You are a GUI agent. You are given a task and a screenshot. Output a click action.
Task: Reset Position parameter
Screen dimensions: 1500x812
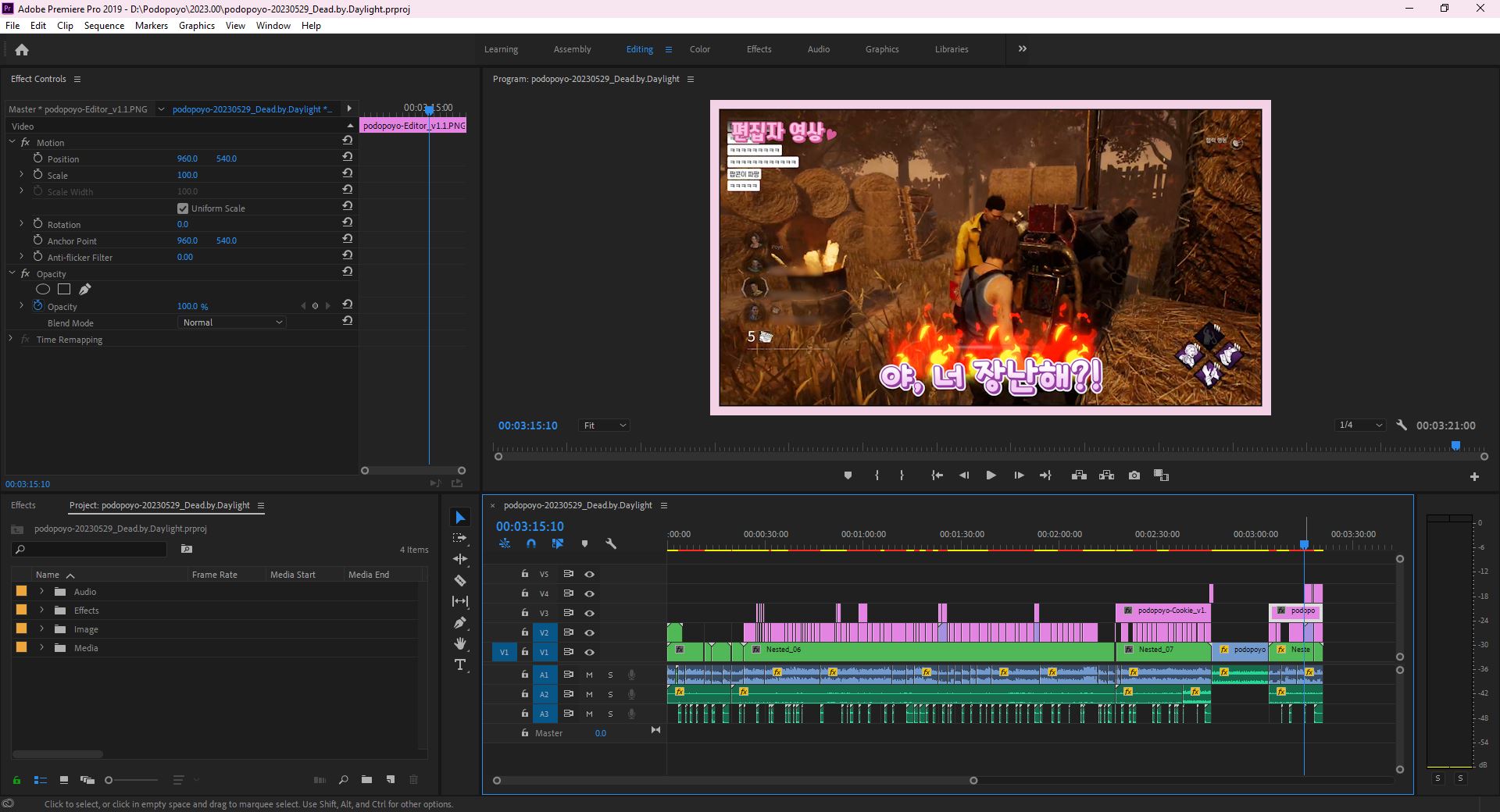[x=348, y=157]
